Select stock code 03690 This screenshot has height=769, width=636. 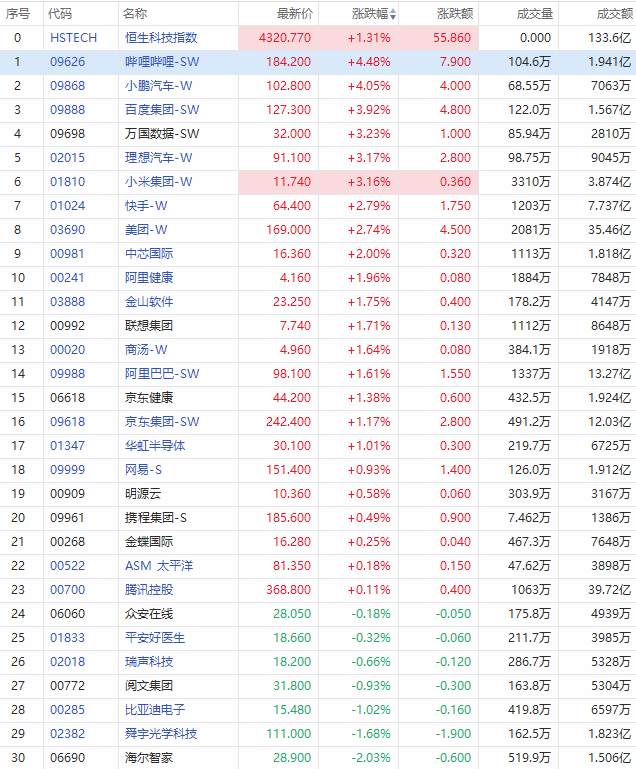(x=67, y=230)
